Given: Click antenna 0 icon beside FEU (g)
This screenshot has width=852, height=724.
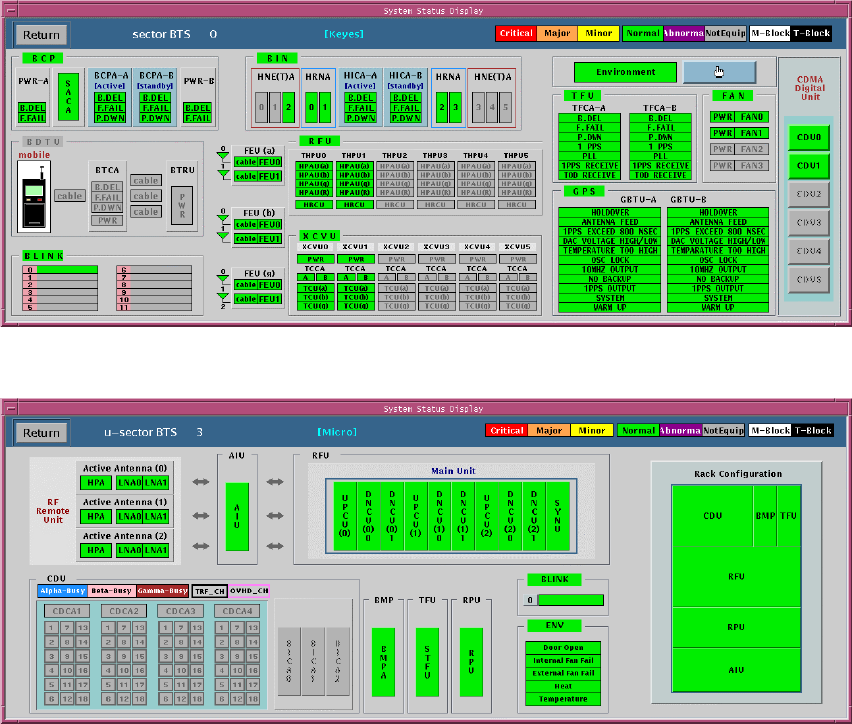Looking at the screenshot, I should pos(223,278).
